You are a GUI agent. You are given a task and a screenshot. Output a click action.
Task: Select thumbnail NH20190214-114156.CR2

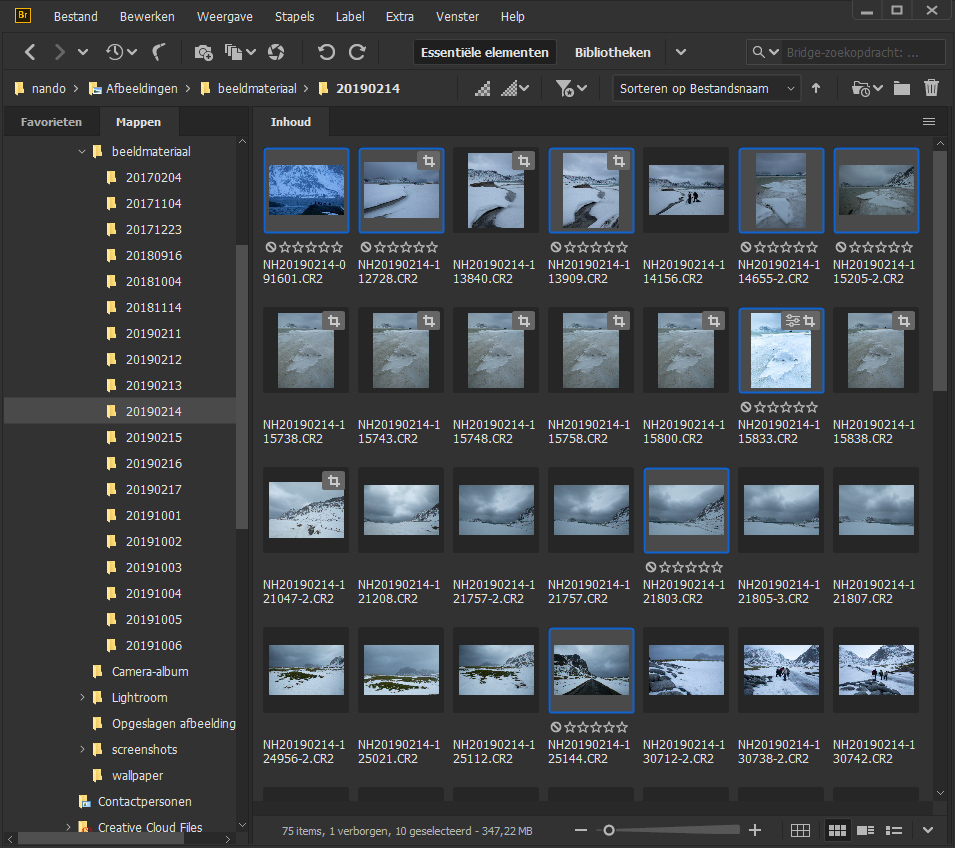click(x=686, y=190)
